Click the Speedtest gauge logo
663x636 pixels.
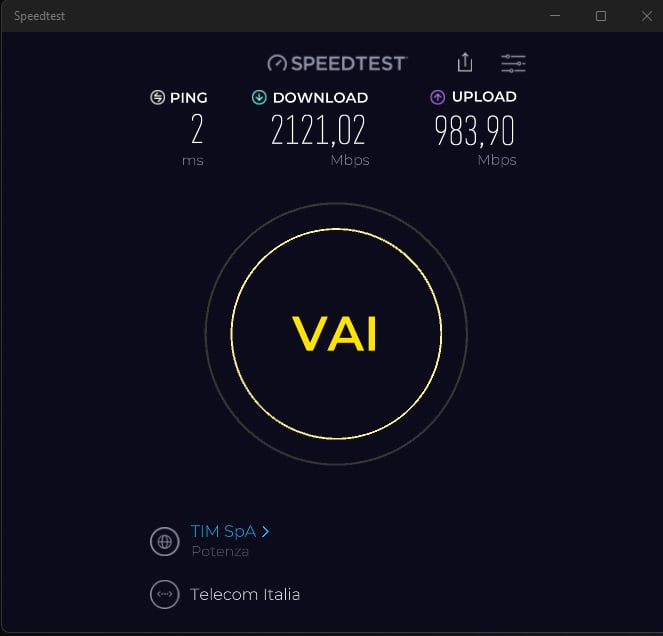tap(277, 63)
